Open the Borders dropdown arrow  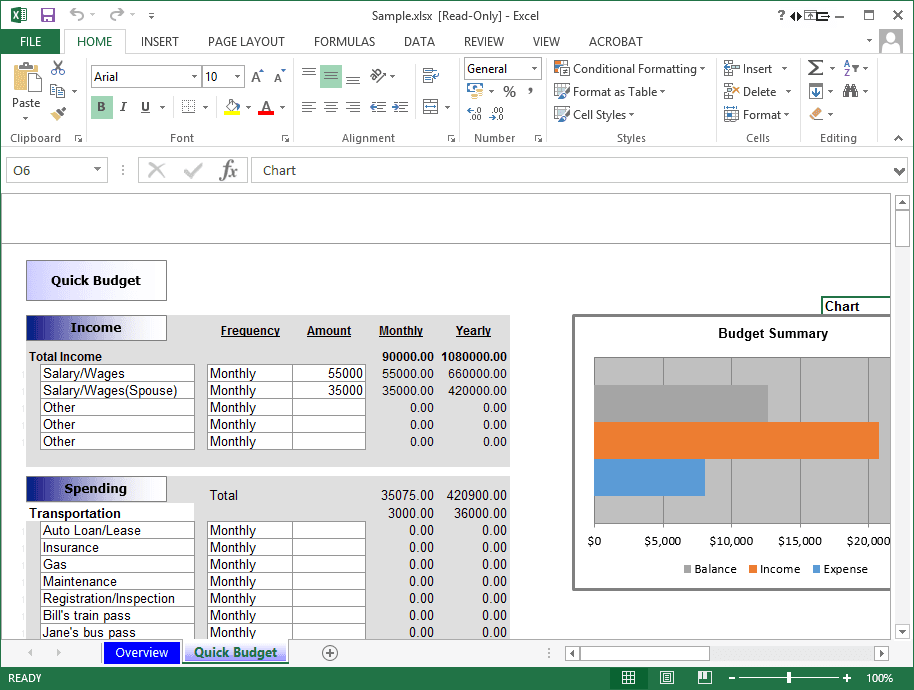(x=205, y=107)
